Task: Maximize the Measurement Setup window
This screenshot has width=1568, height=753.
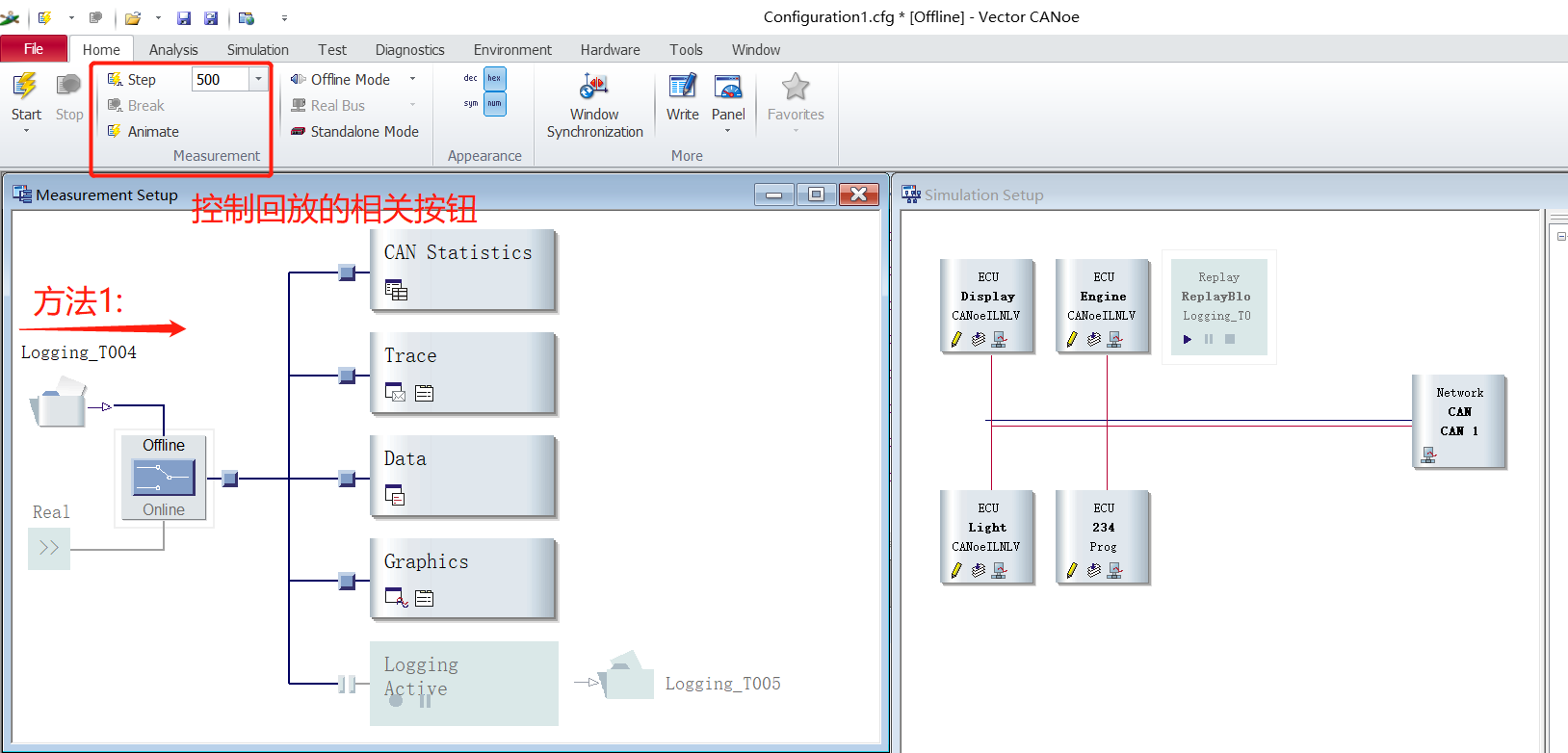Action: [x=816, y=195]
